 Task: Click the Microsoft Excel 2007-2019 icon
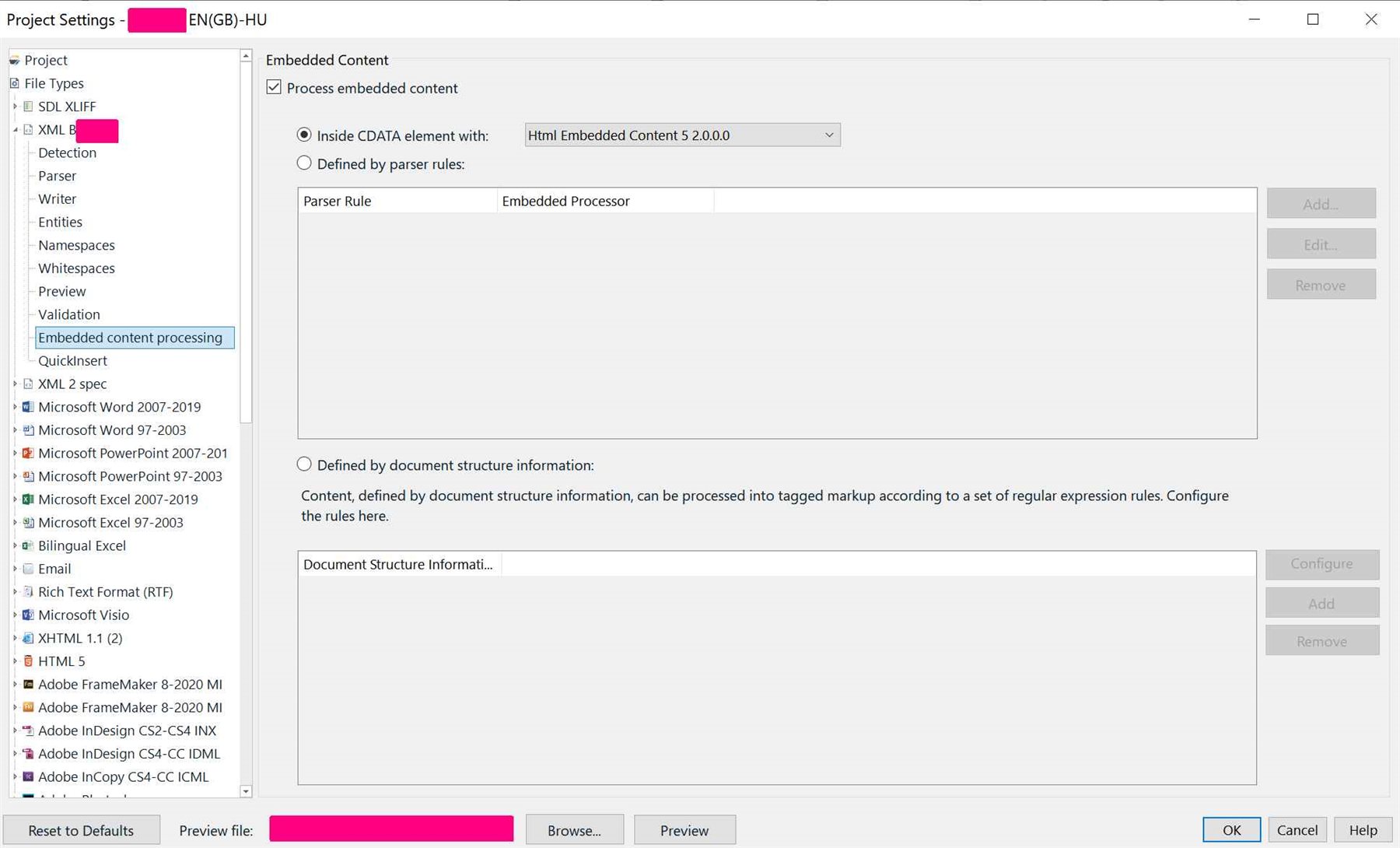[28, 499]
